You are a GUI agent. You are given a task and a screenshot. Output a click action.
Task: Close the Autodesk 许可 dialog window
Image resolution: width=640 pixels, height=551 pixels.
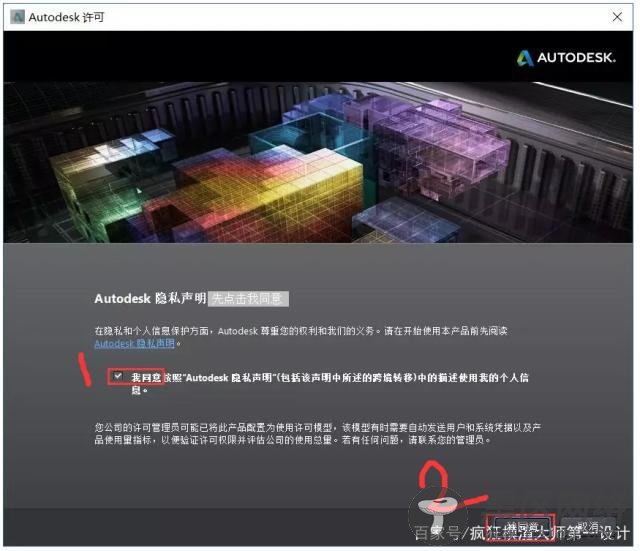click(617, 17)
